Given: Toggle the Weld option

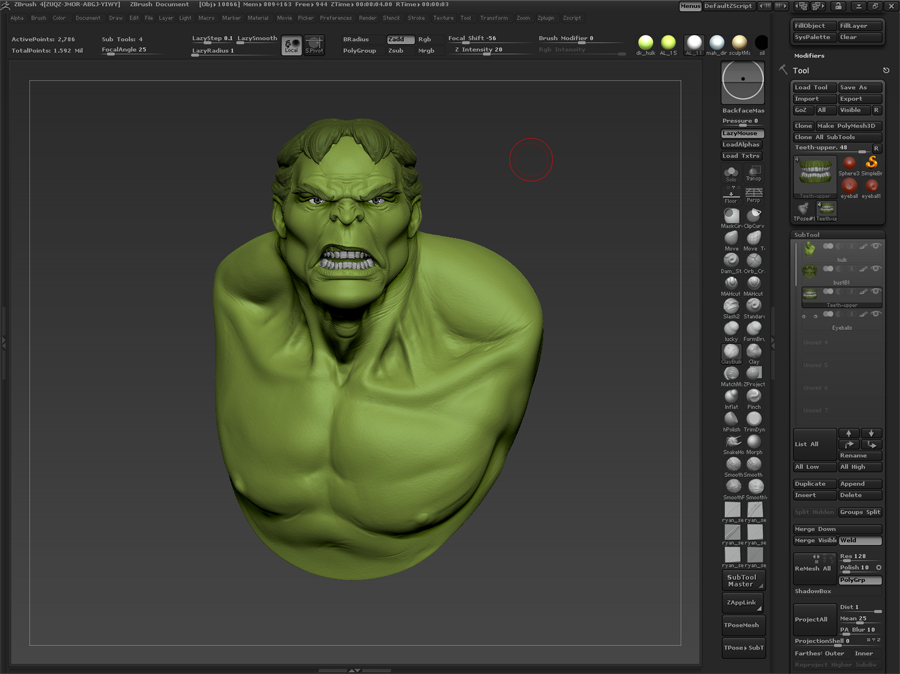Looking at the screenshot, I should (x=860, y=540).
